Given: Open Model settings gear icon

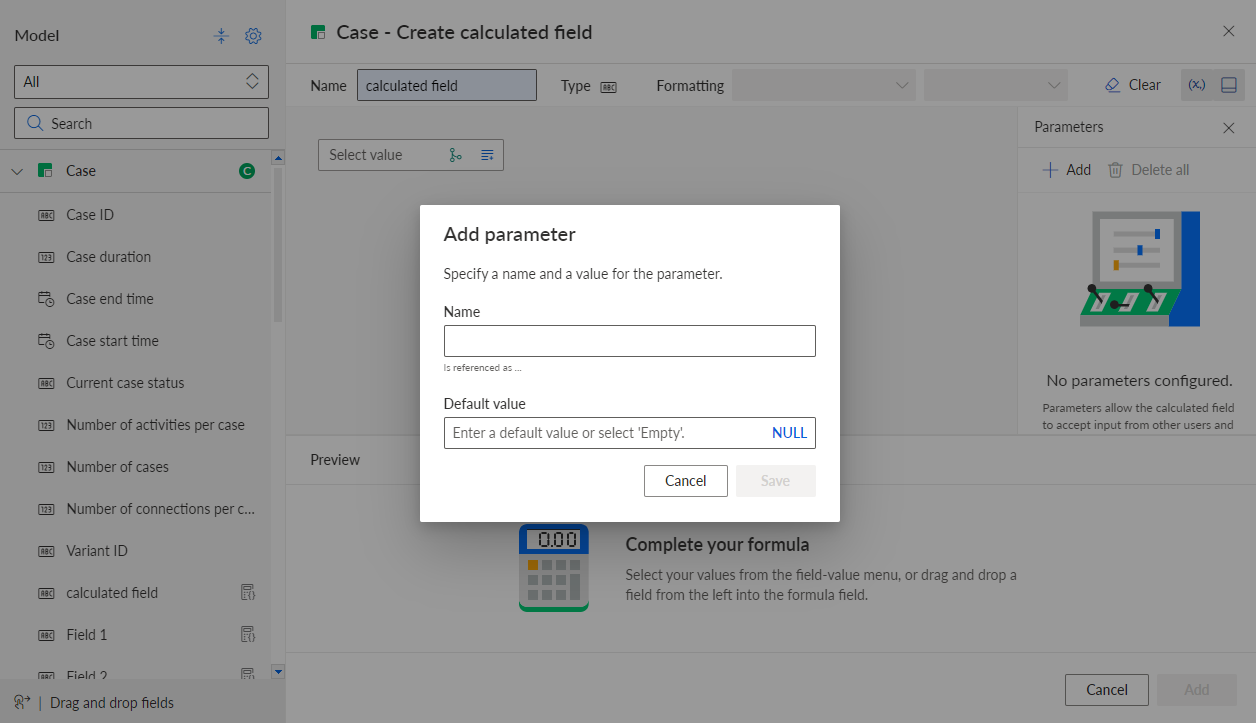Looking at the screenshot, I should click(x=253, y=36).
